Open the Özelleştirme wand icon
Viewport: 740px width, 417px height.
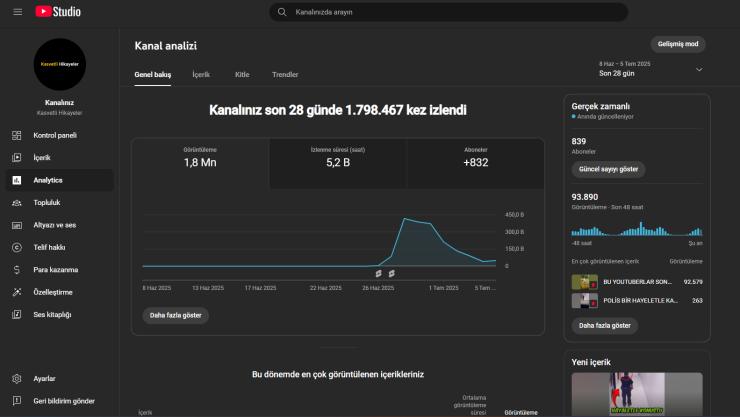click(17, 292)
